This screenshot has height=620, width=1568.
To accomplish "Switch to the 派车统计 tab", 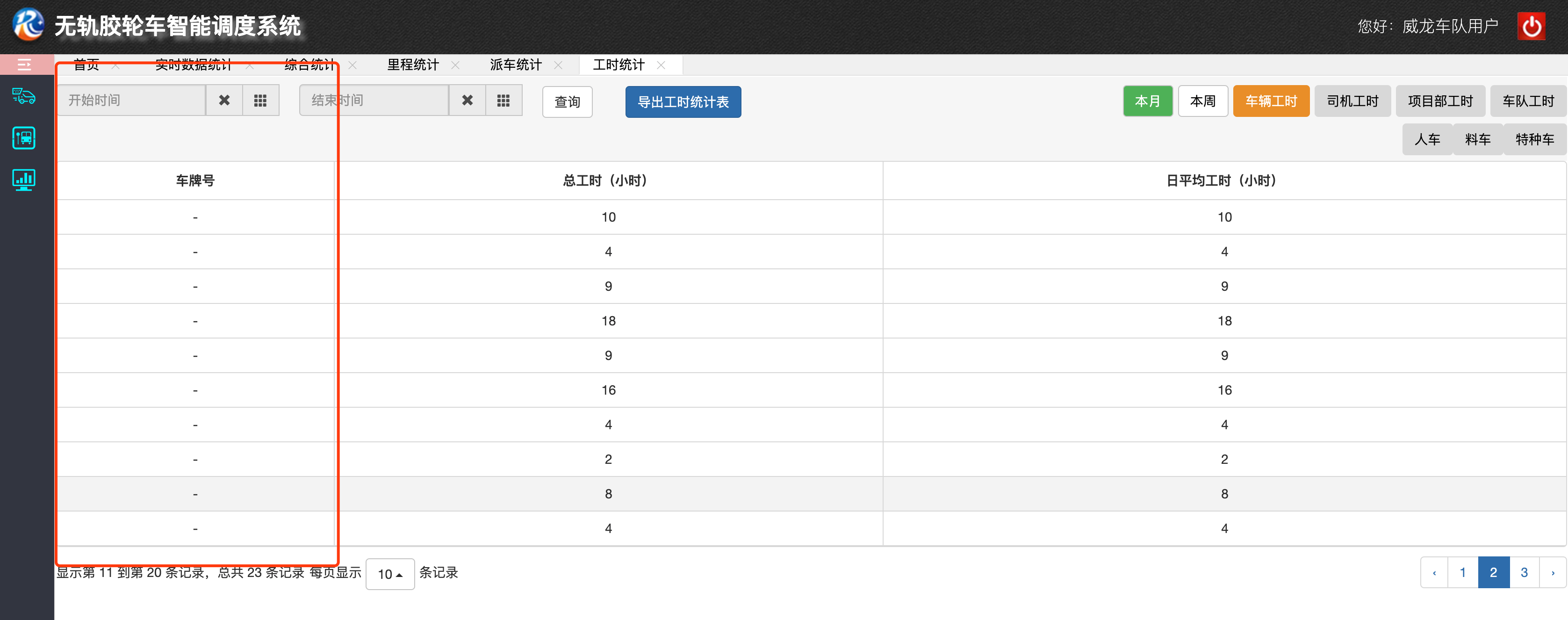I will (516, 65).
